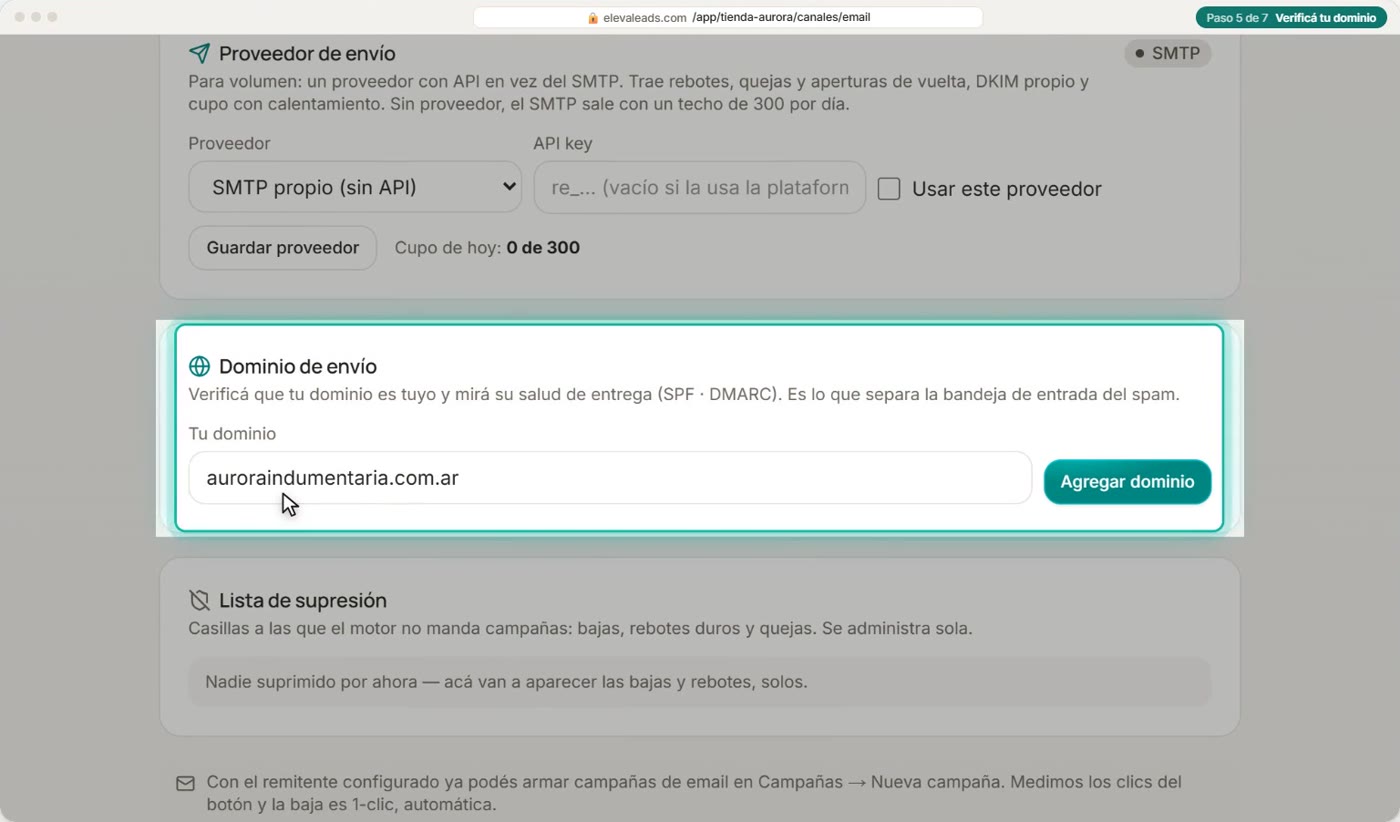The image size is (1400, 822).
Task: Click the Proveedor de envío heading
Action: coord(307,54)
